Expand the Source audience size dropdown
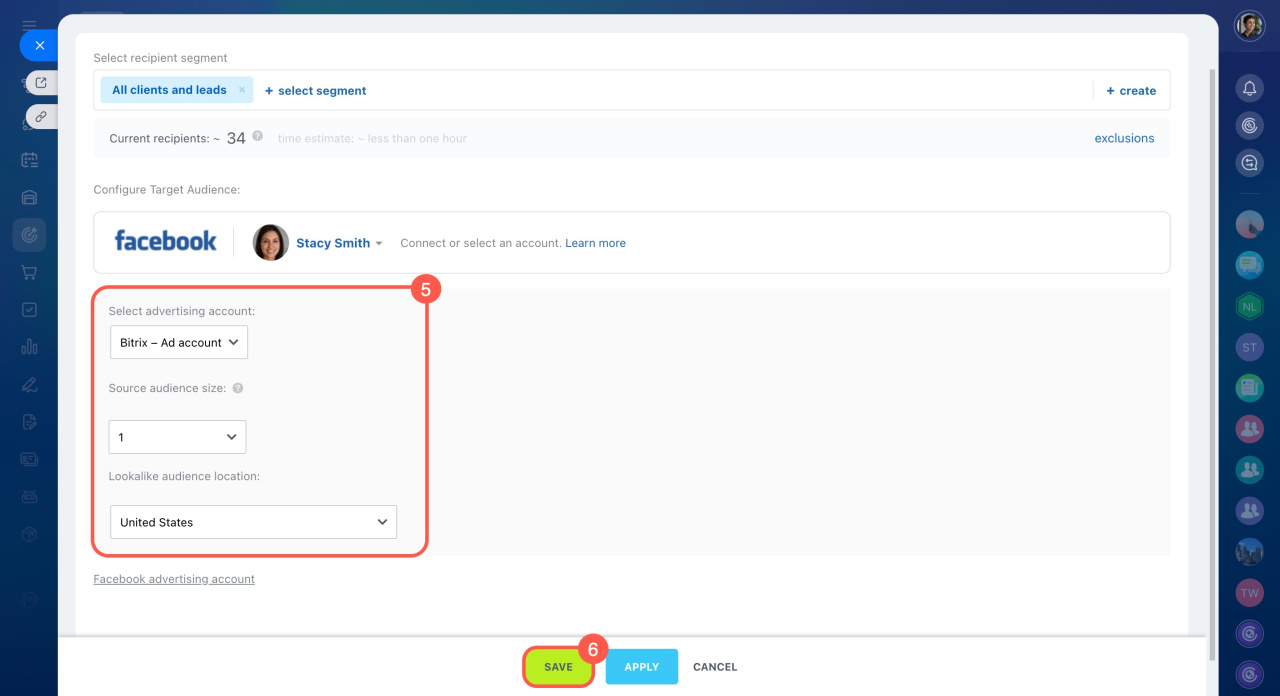The width and height of the screenshot is (1280, 696). [x=177, y=437]
